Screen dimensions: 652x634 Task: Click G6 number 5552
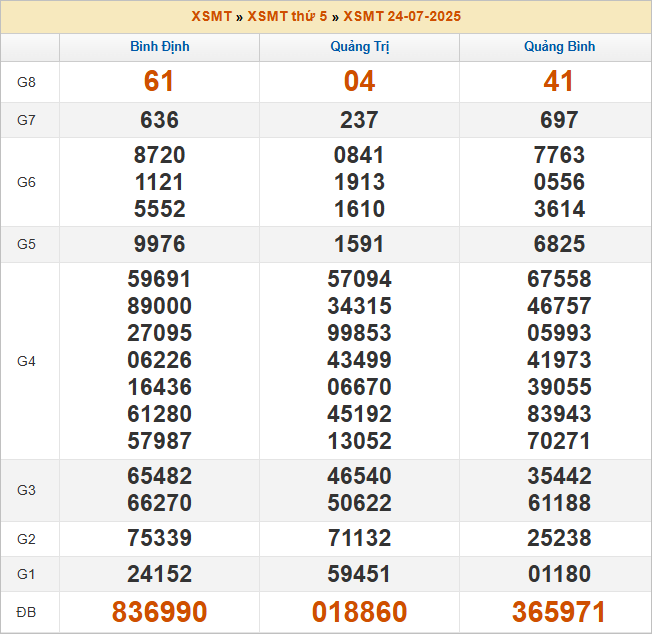coord(159,209)
